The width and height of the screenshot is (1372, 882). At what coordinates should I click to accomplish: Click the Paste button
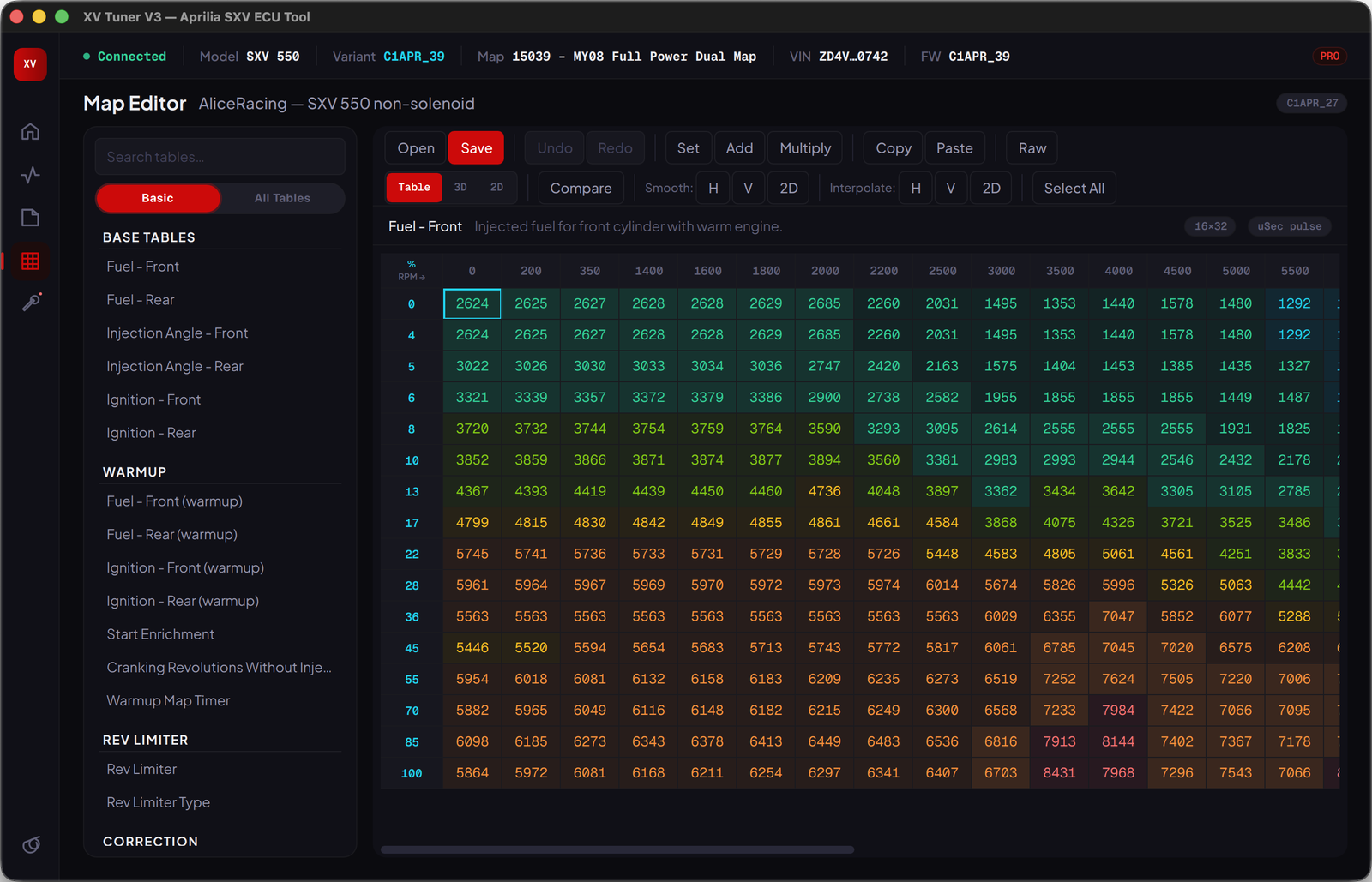click(x=954, y=148)
